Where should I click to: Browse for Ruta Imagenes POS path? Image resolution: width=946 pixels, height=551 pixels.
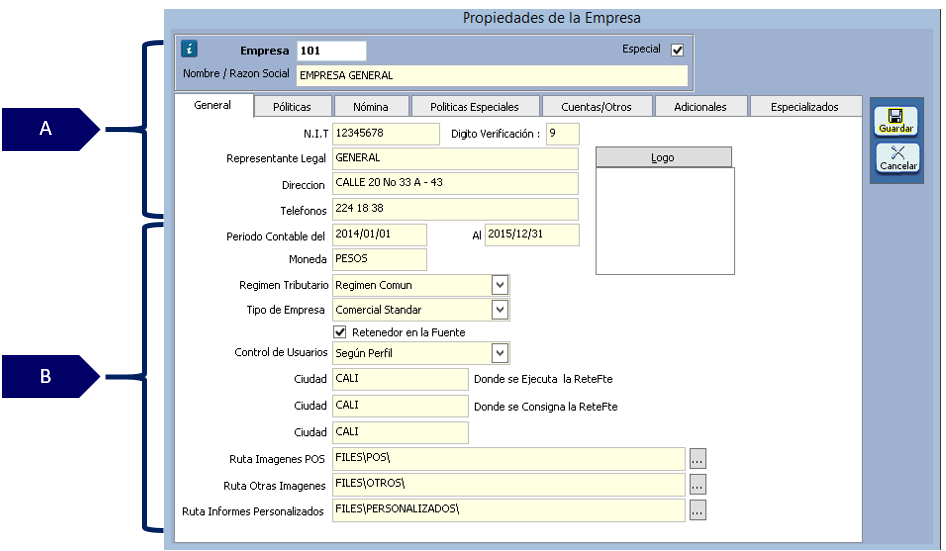pos(697,459)
